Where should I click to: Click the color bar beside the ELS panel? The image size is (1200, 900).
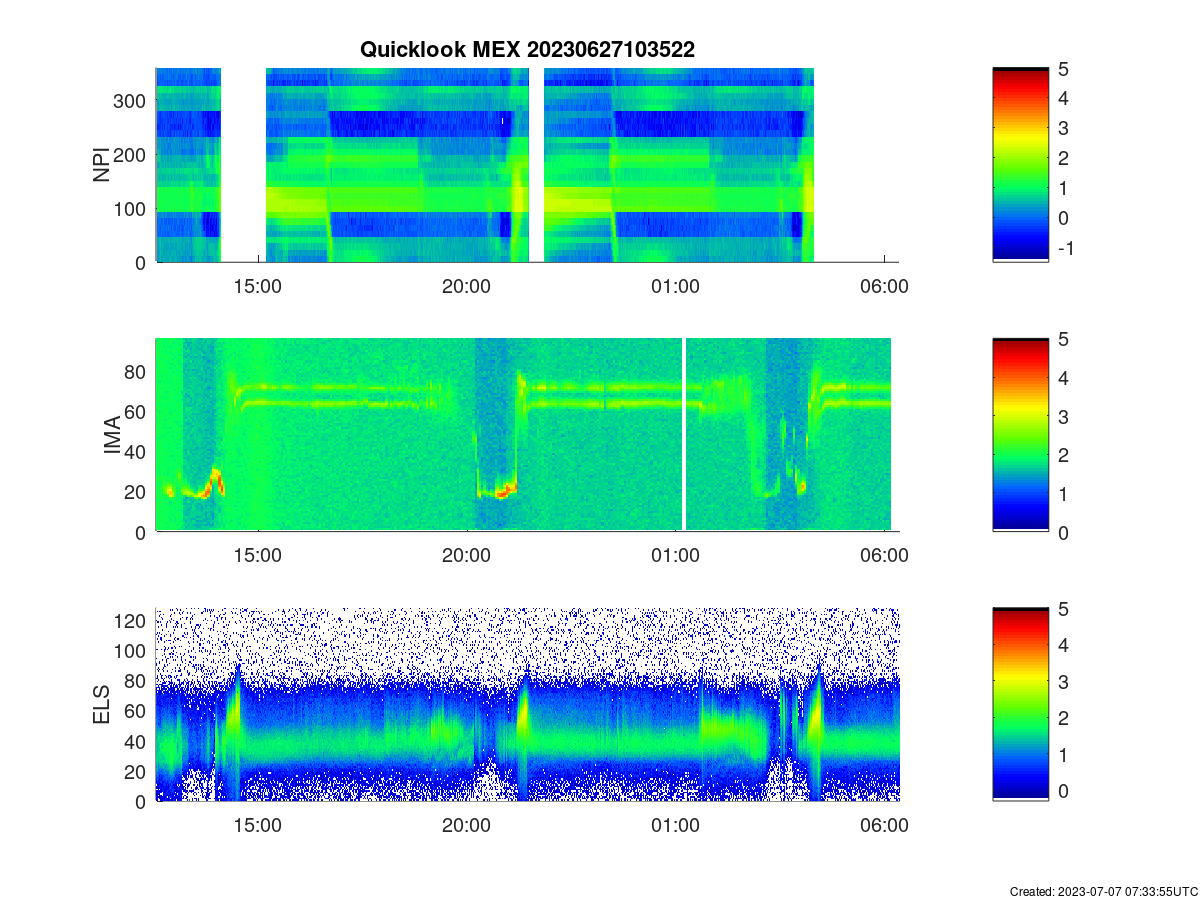coord(1020,704)
